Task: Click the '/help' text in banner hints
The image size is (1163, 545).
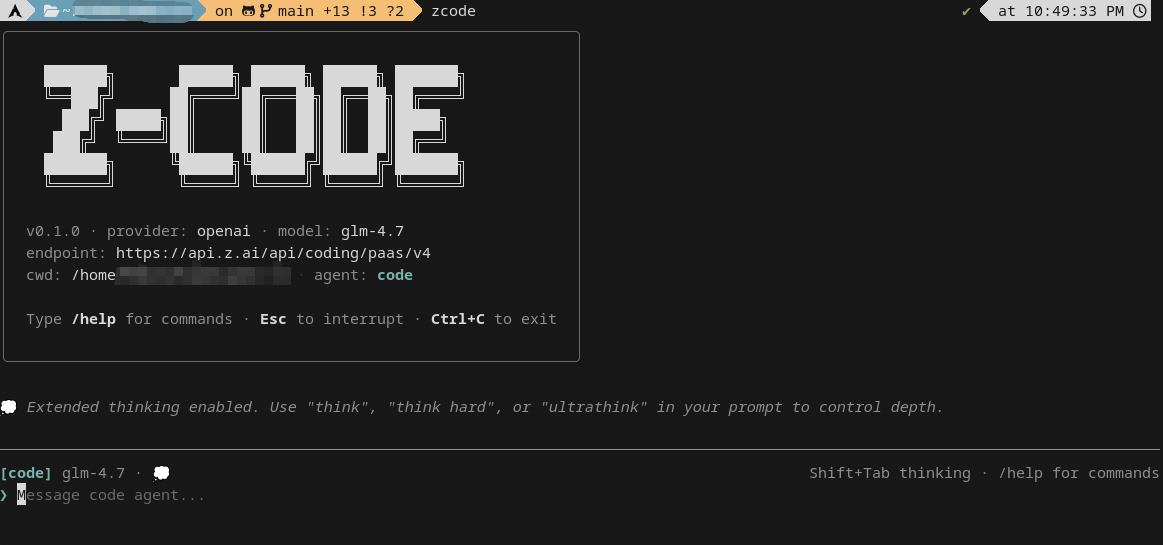Action: point(93,319)
